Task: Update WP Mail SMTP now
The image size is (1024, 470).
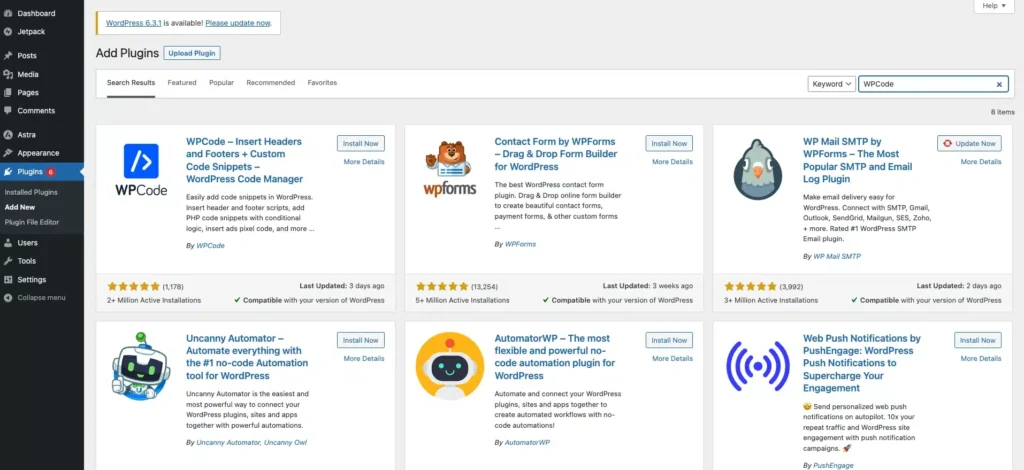Action: pyautogui.click(x=969, y=144)
